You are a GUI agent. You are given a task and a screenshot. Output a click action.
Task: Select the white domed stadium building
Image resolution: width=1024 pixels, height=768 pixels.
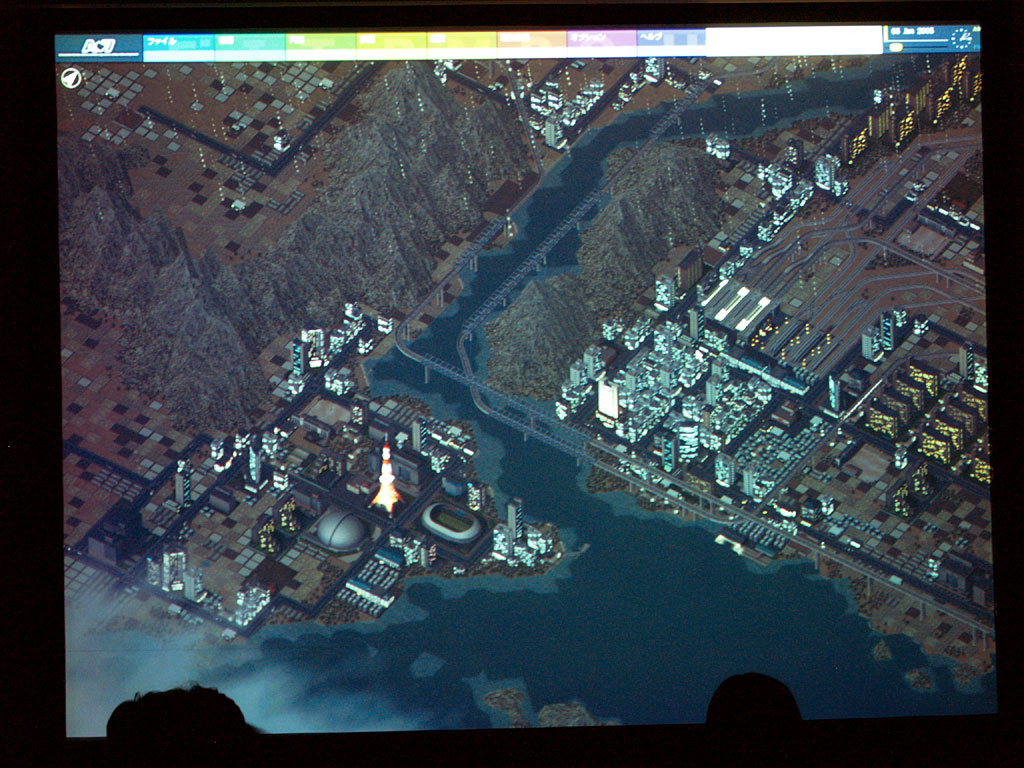pyautogui.click(x=342, y=530)
